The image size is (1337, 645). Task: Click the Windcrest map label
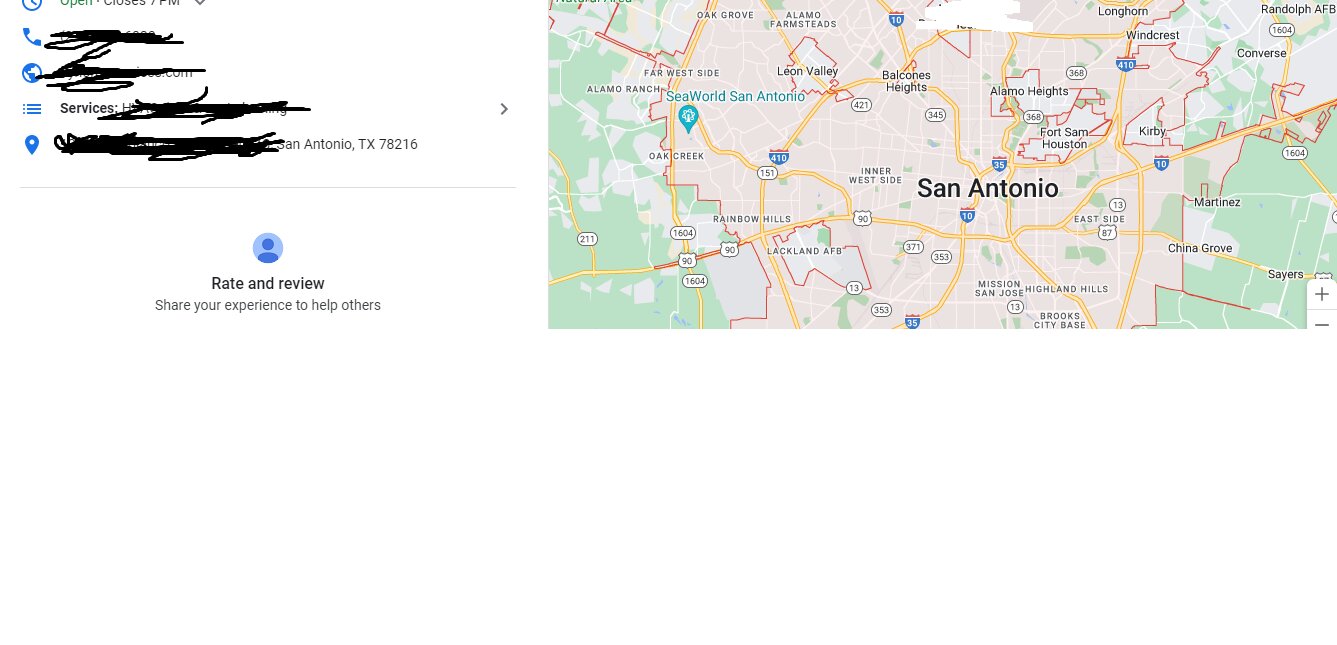[x=1152, y=35]
